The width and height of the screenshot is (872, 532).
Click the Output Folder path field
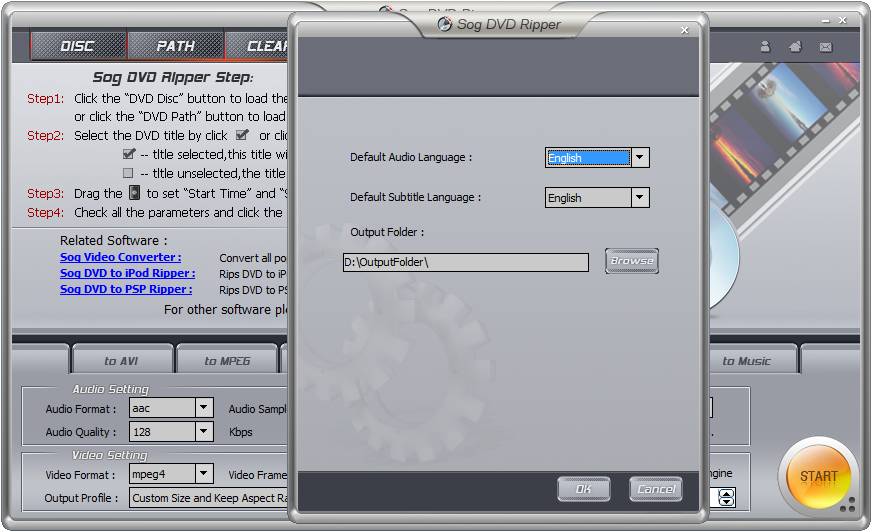[x=465, y=262]
